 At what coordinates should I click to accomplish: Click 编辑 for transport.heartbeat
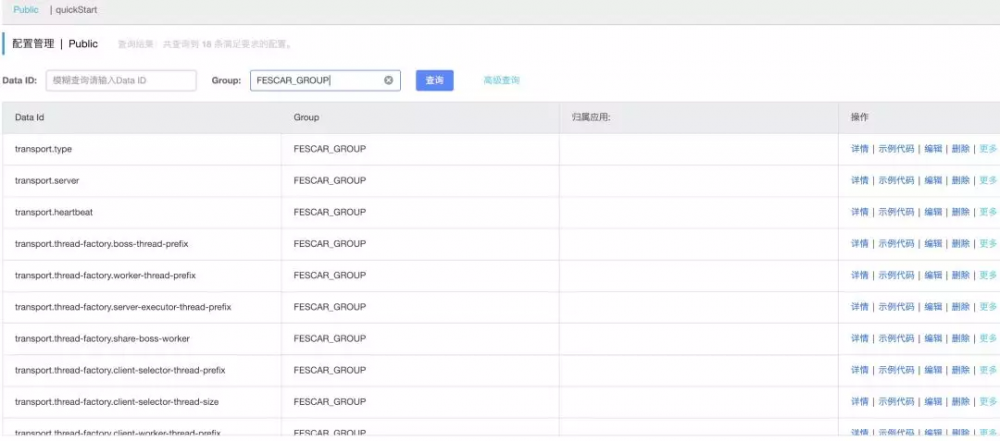coord(933,212)
